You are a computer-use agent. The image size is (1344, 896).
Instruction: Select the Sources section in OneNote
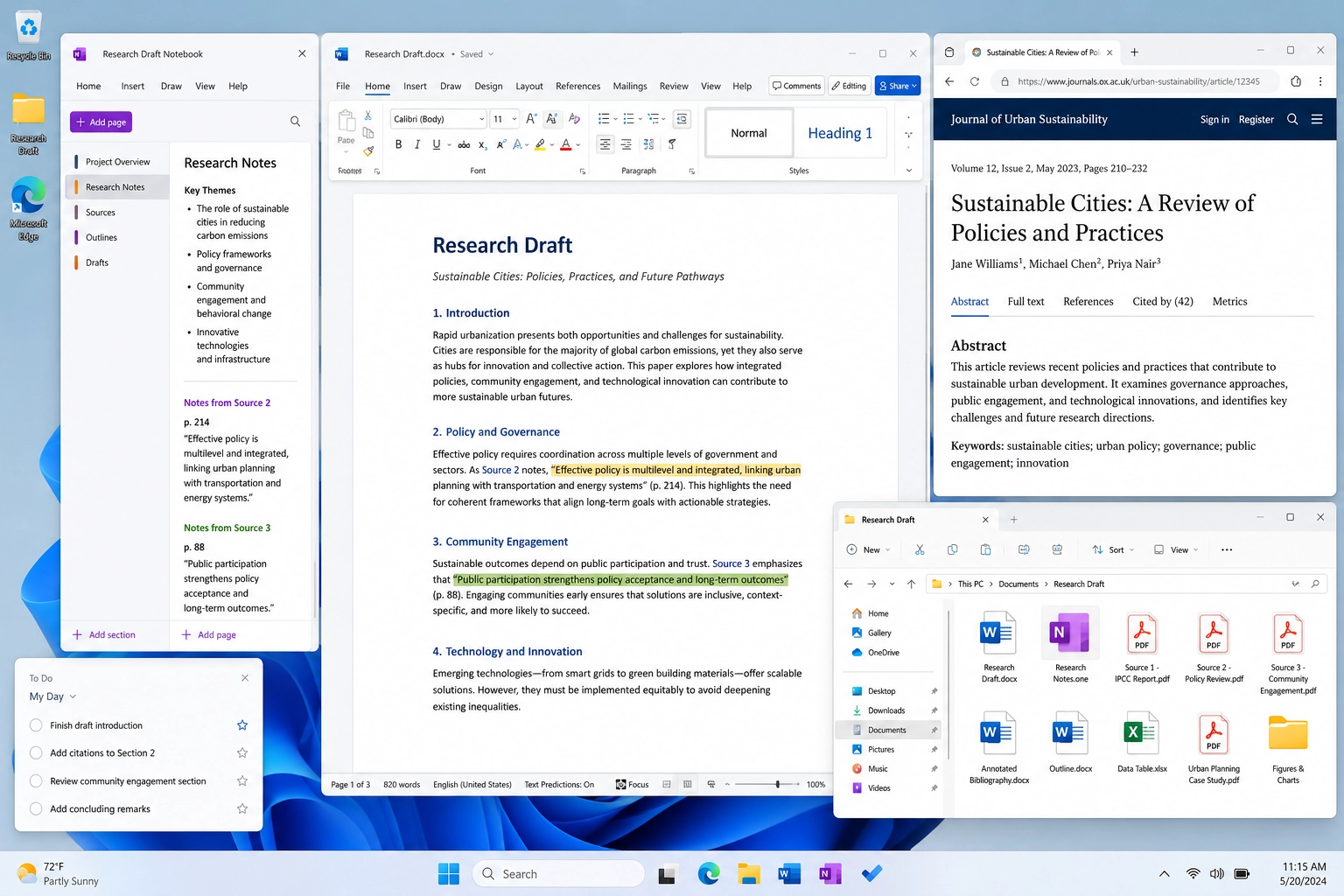tap(117, 212)
